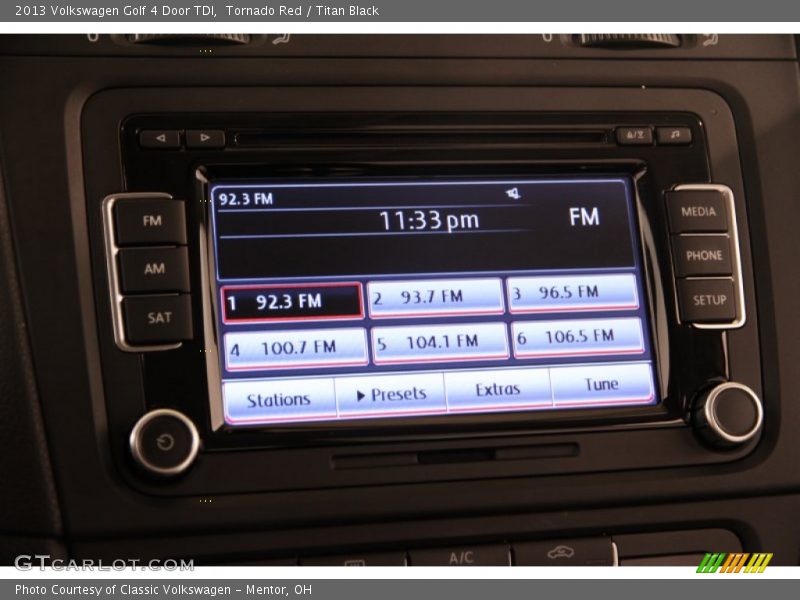Expand the Presets list with its arrow
800x600 pixels.
(x=361, y=394)
